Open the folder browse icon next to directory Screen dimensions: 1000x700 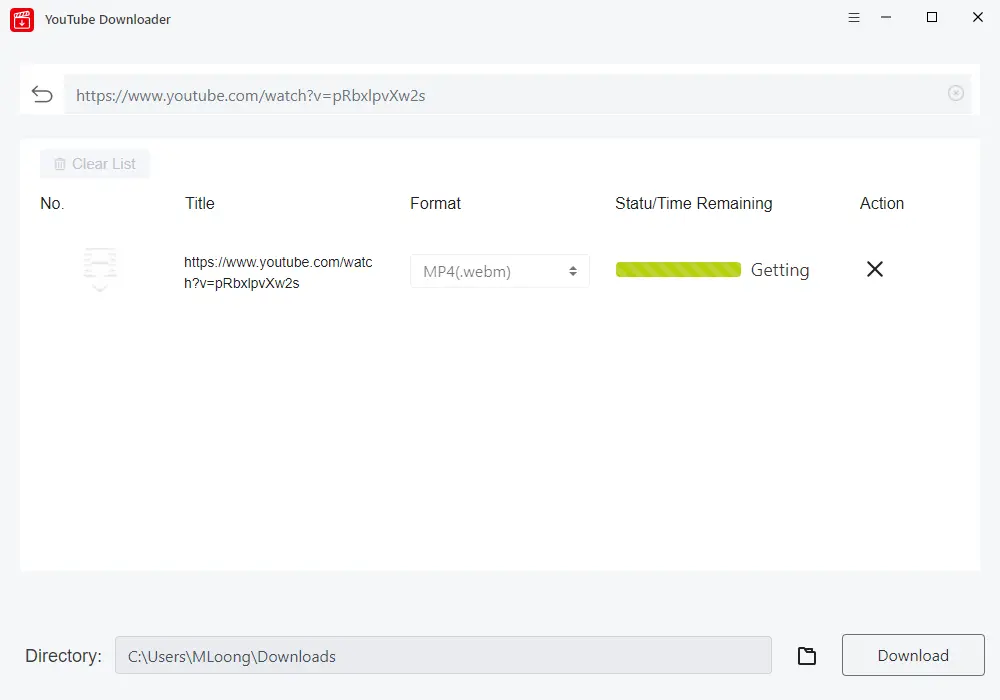pyautogui.click(x=807, y=656)
